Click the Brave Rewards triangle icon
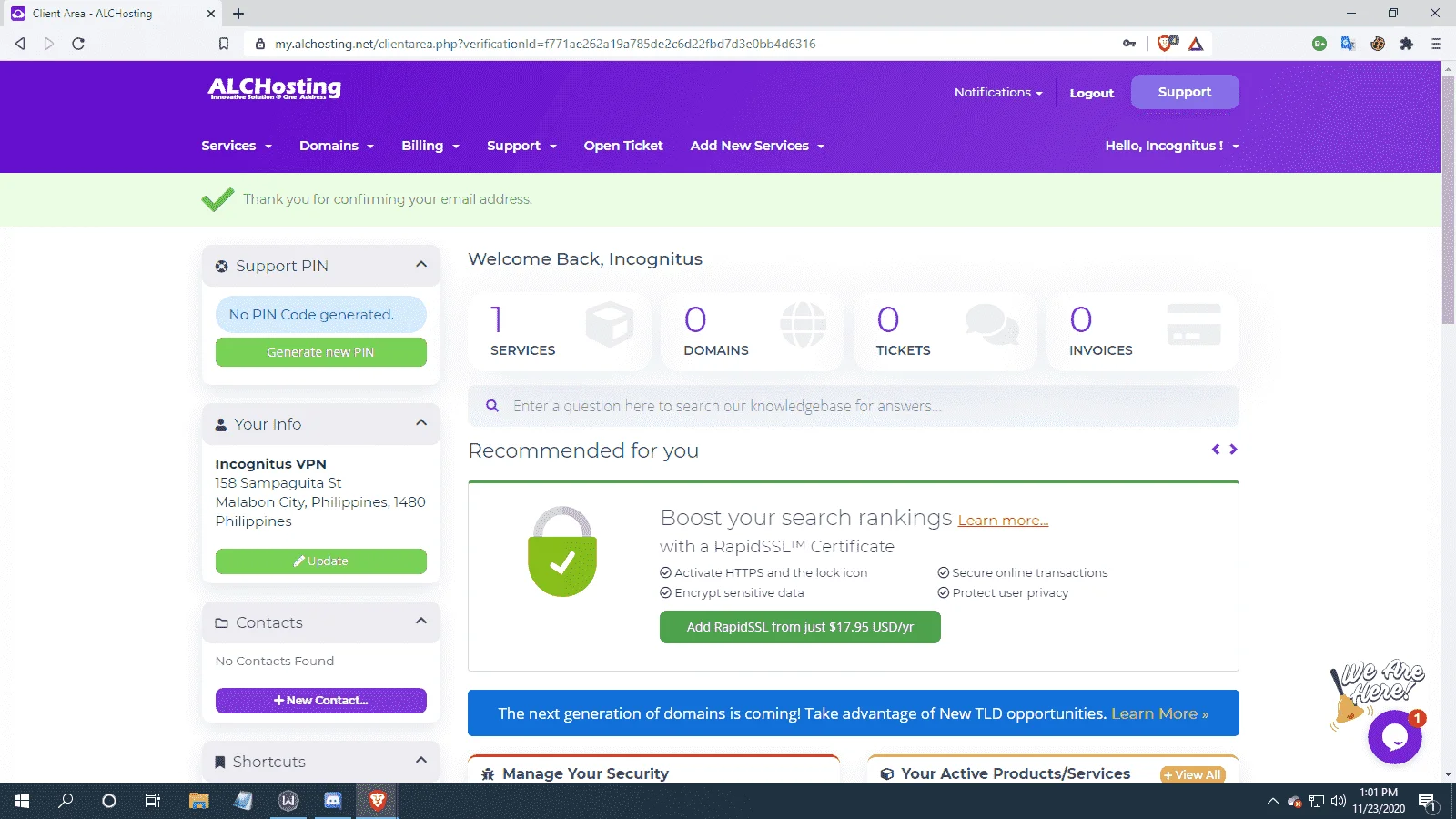 point(1196,44)
